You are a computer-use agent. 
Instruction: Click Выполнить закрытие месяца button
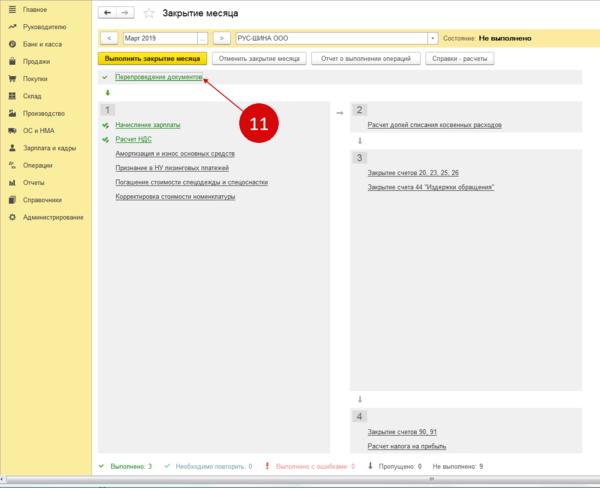(152, 59)
